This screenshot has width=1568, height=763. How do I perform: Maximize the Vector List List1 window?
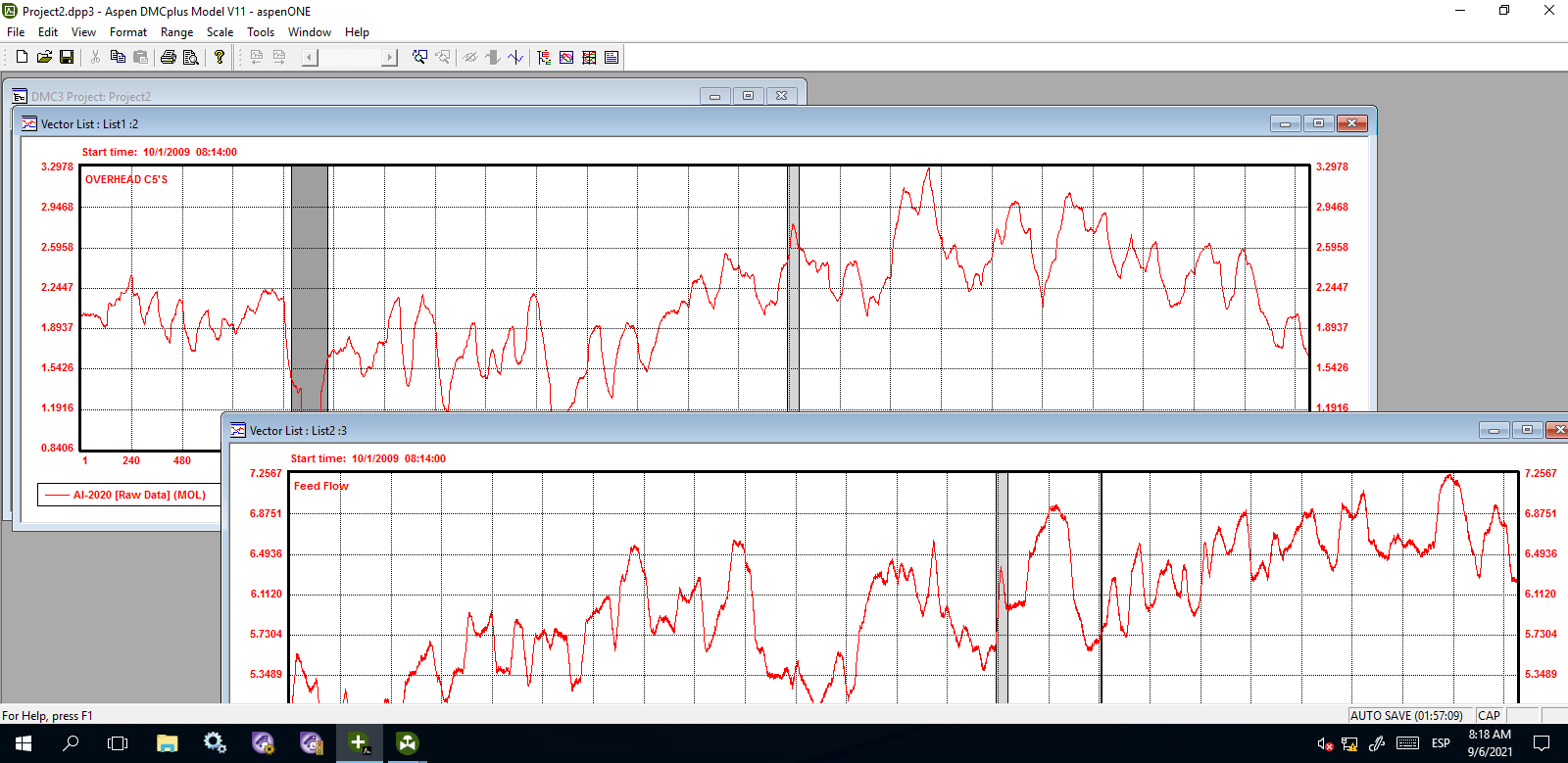(x=1318, y=123)
